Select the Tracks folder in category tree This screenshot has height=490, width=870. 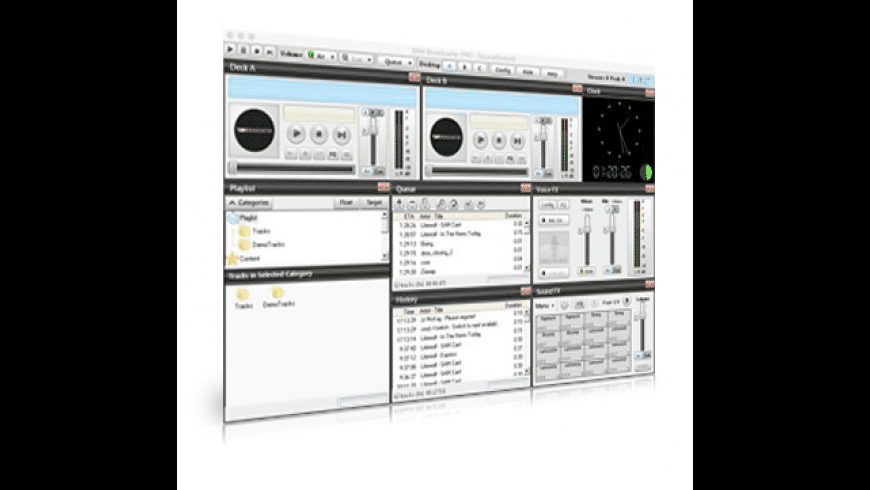254,231
